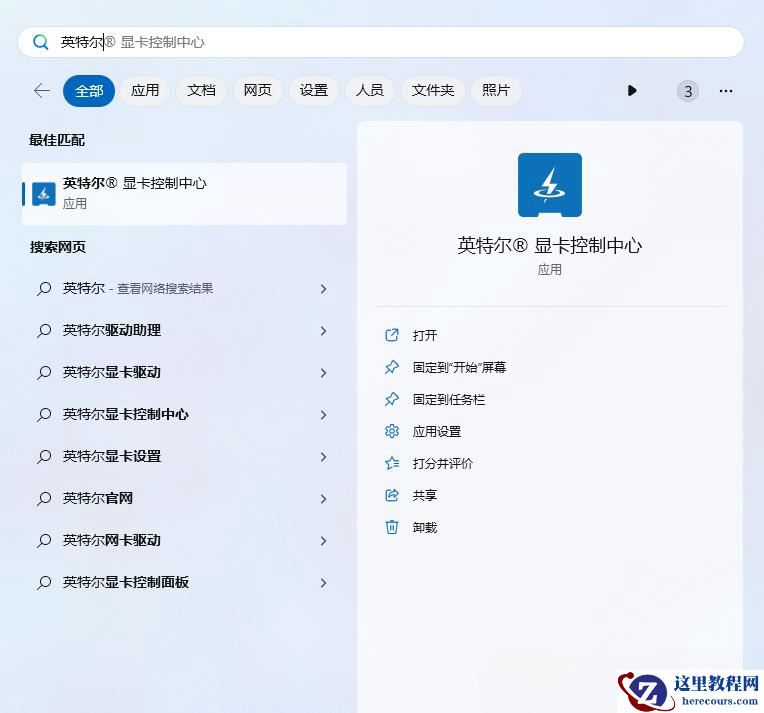
Task: Click the open-external icon beside 打开
Action: tap(392, 335)
